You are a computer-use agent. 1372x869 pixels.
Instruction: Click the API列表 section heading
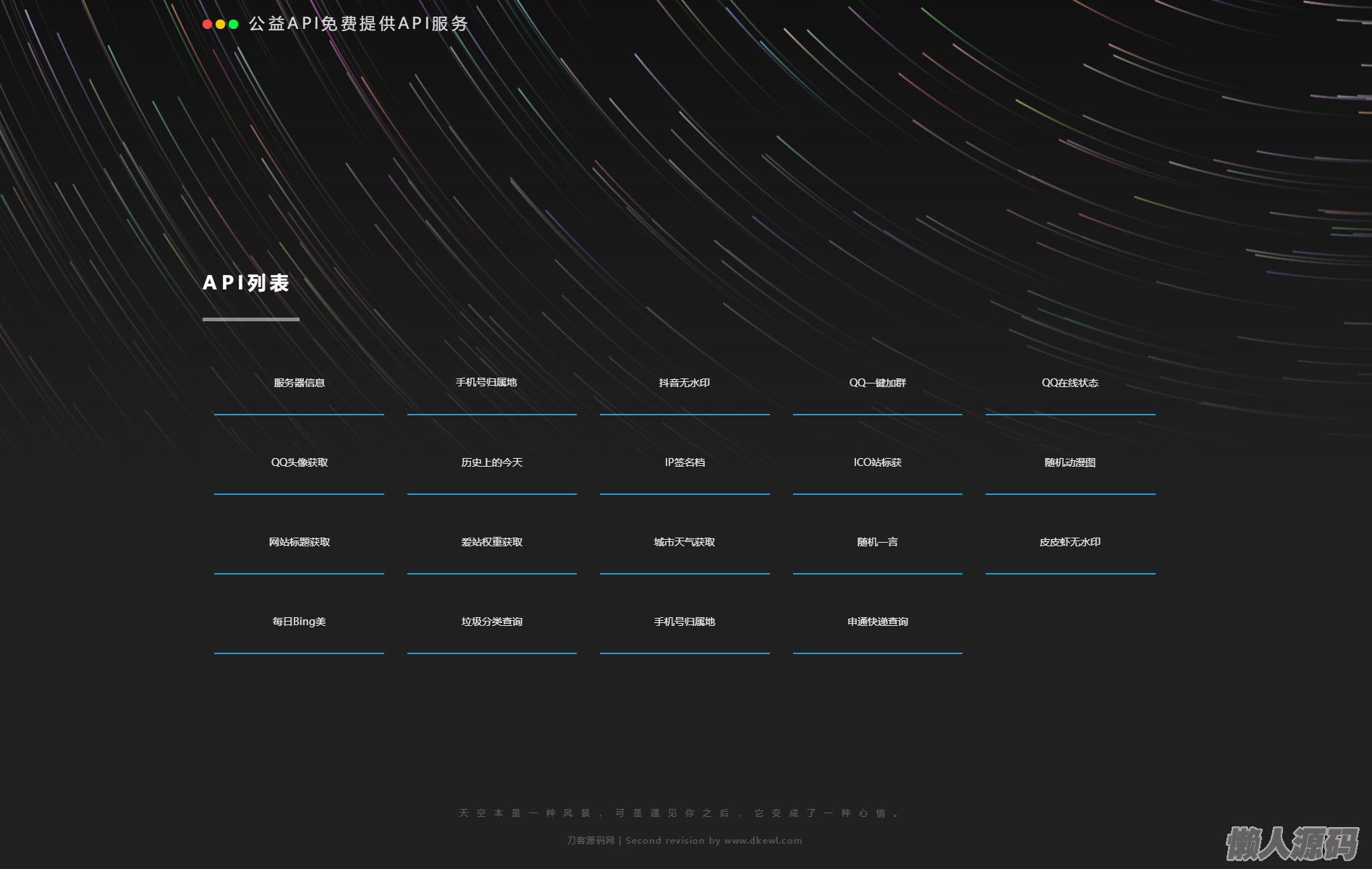coord(246,283)
